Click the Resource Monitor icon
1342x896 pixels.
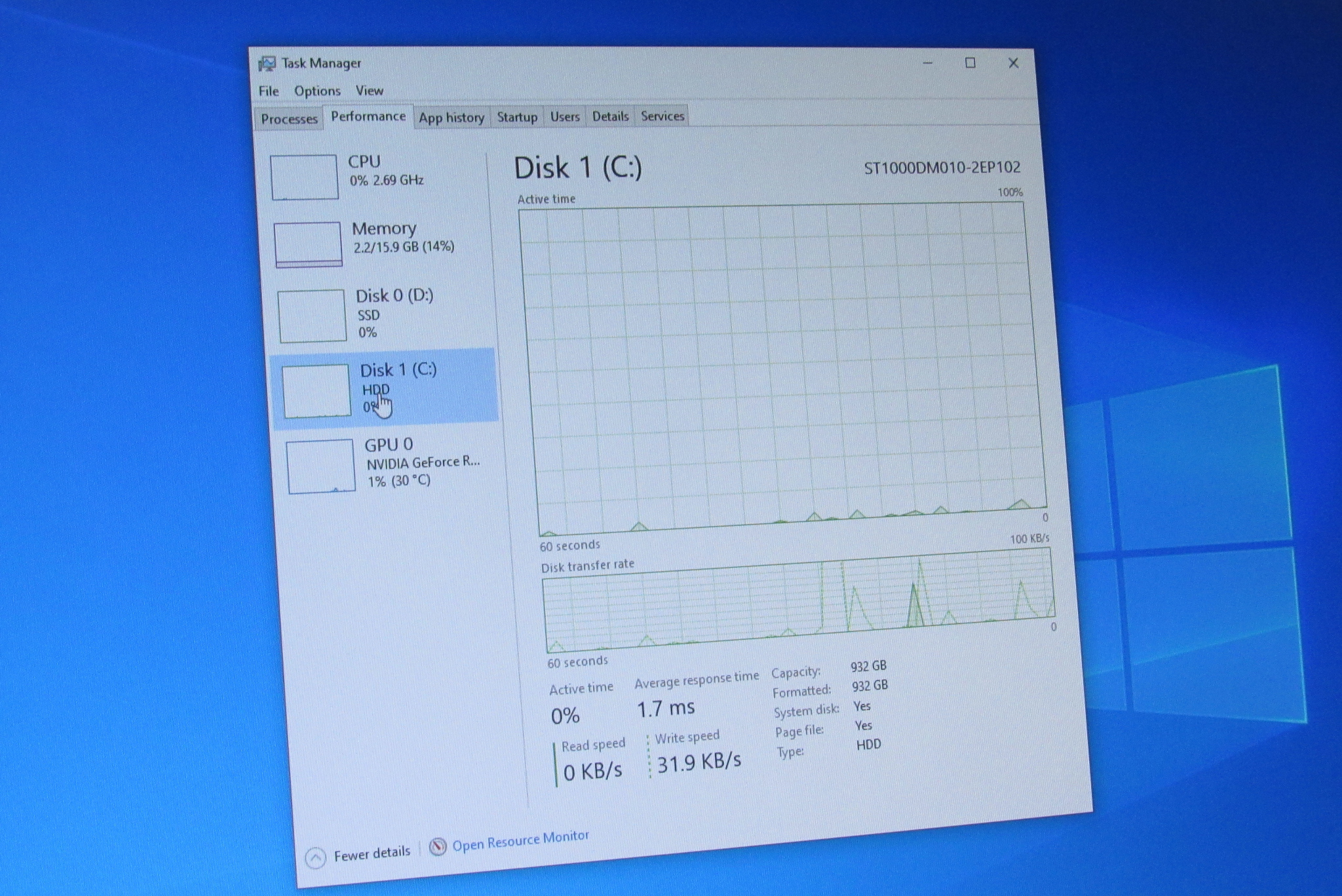click(438, 847)
